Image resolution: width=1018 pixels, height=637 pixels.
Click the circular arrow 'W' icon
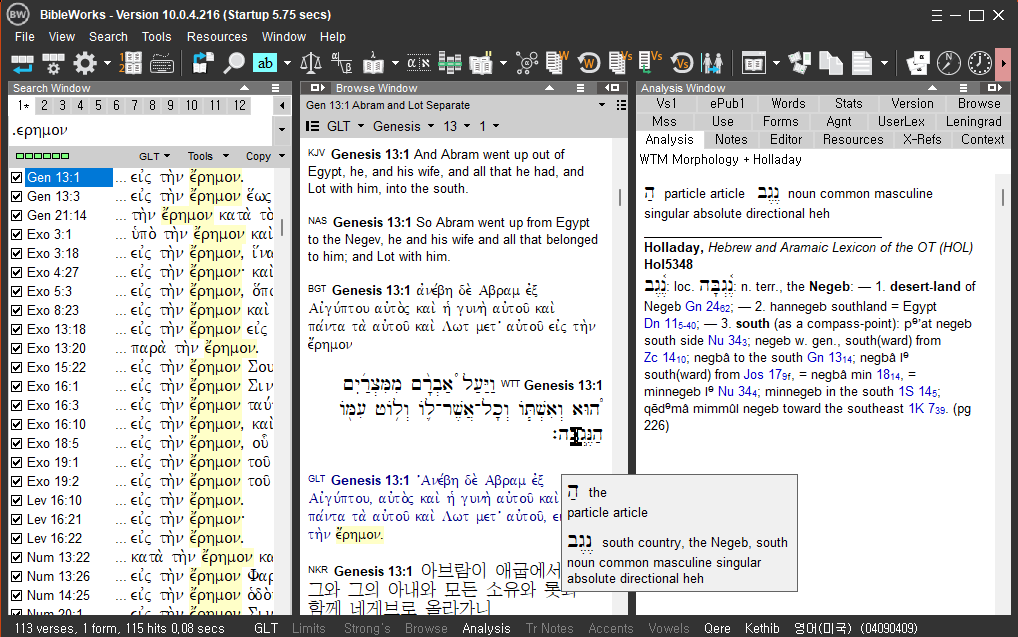coord(589,63)
